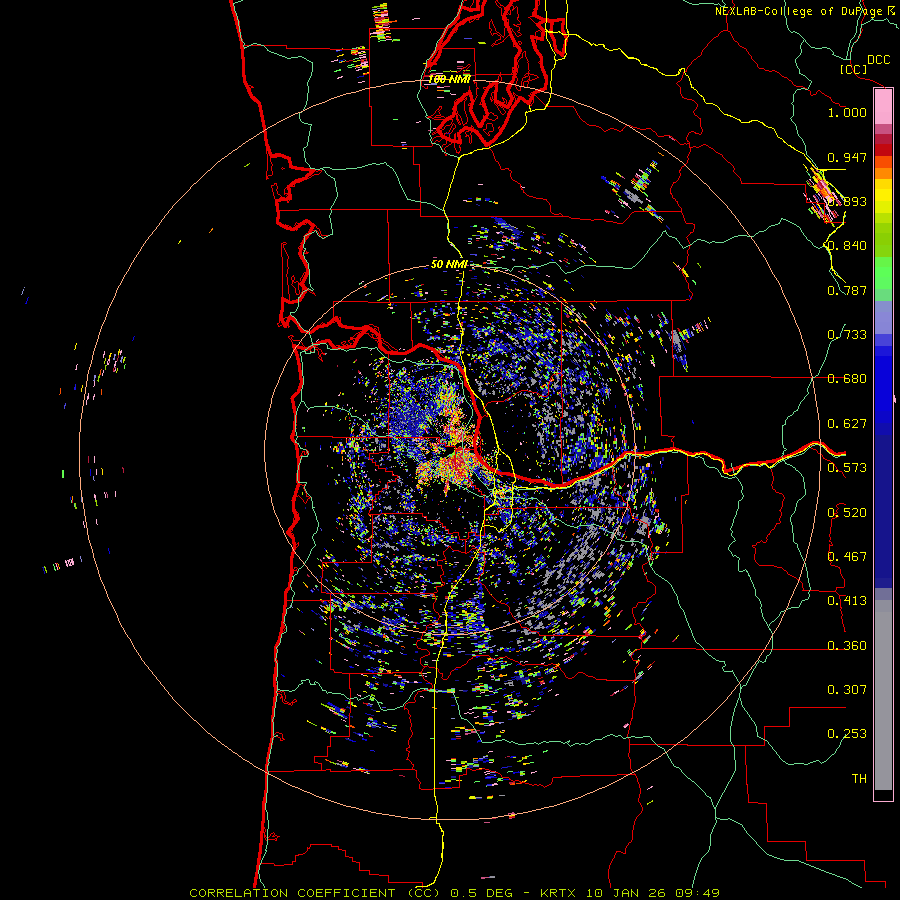Click the 100 NMI range ring label
The height and width of the screenshot is (900, 900).
click(449, 79)
